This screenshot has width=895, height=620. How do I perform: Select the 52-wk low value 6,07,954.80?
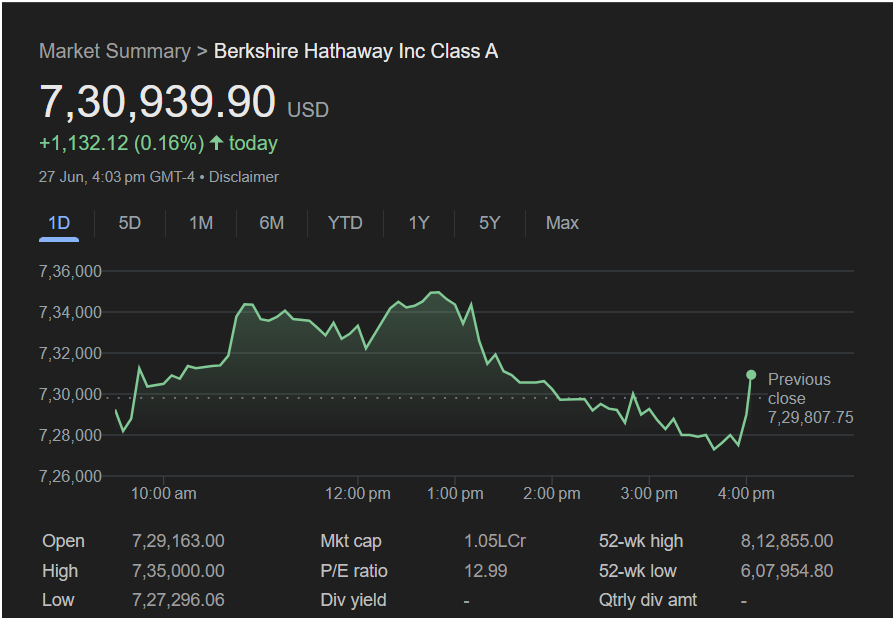coord(787,571)
